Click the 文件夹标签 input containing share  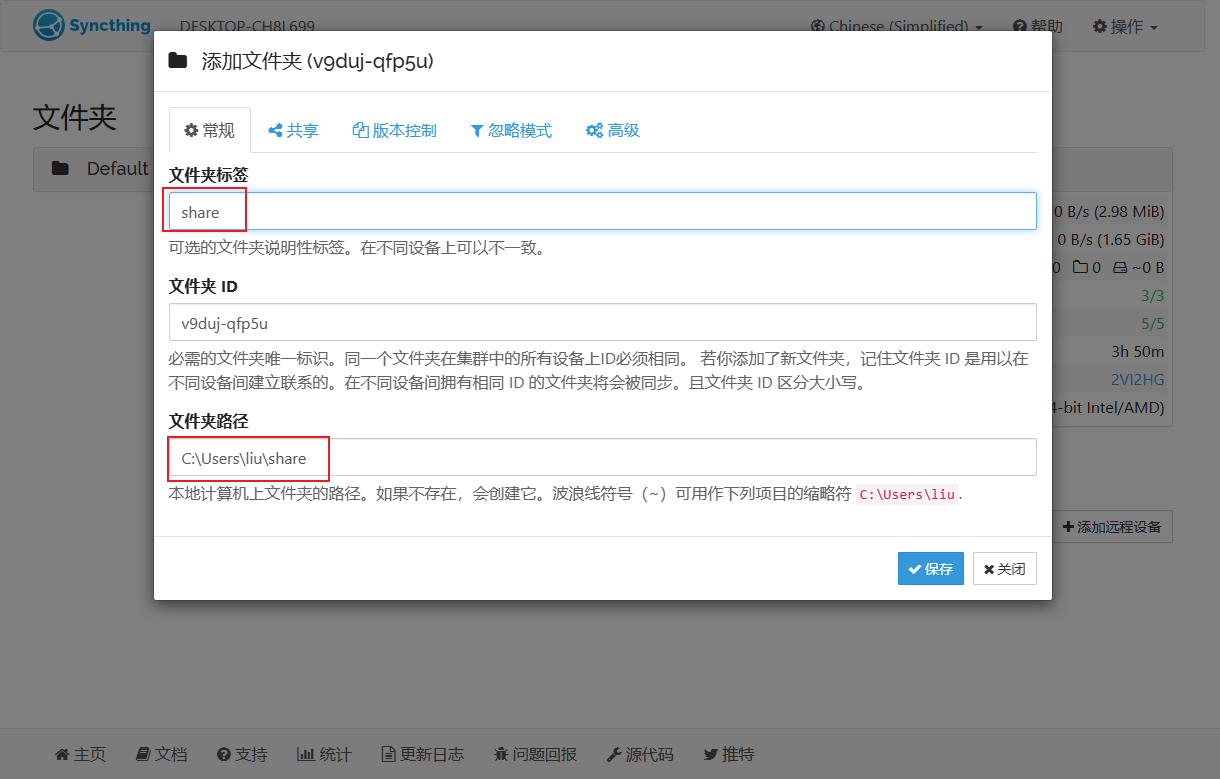point(603,211)
